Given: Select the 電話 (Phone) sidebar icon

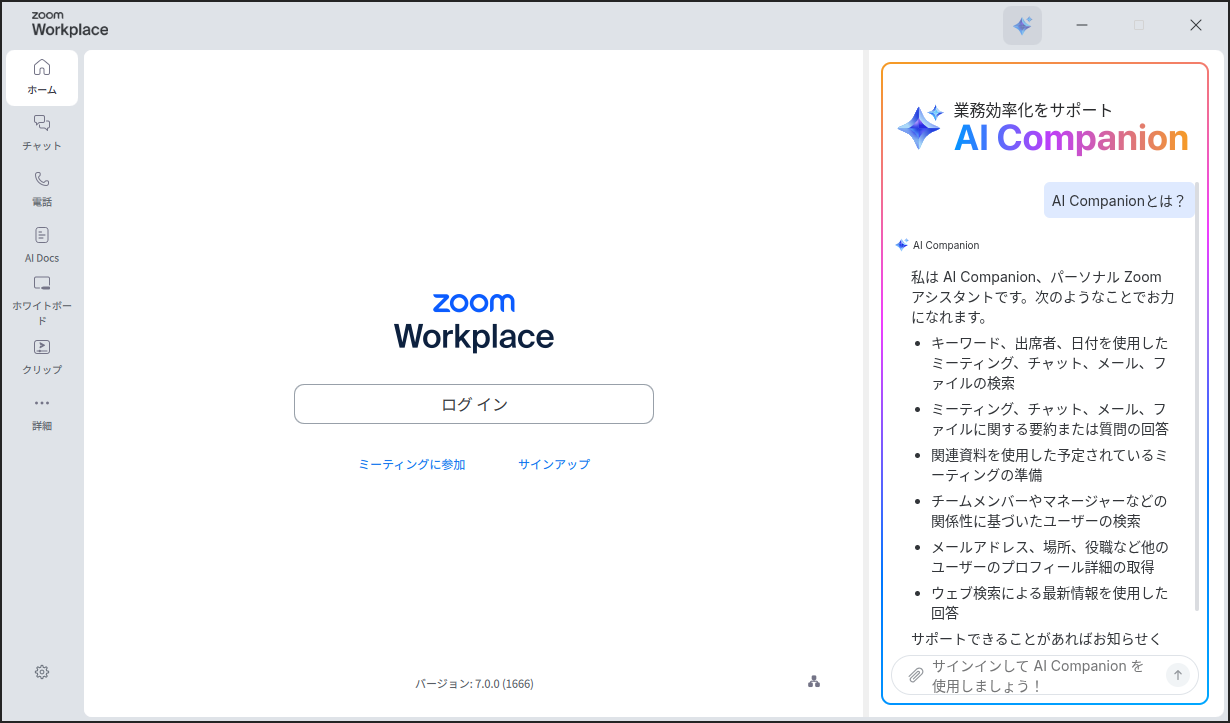Looking at the screenshot, I should click(42, 188).
